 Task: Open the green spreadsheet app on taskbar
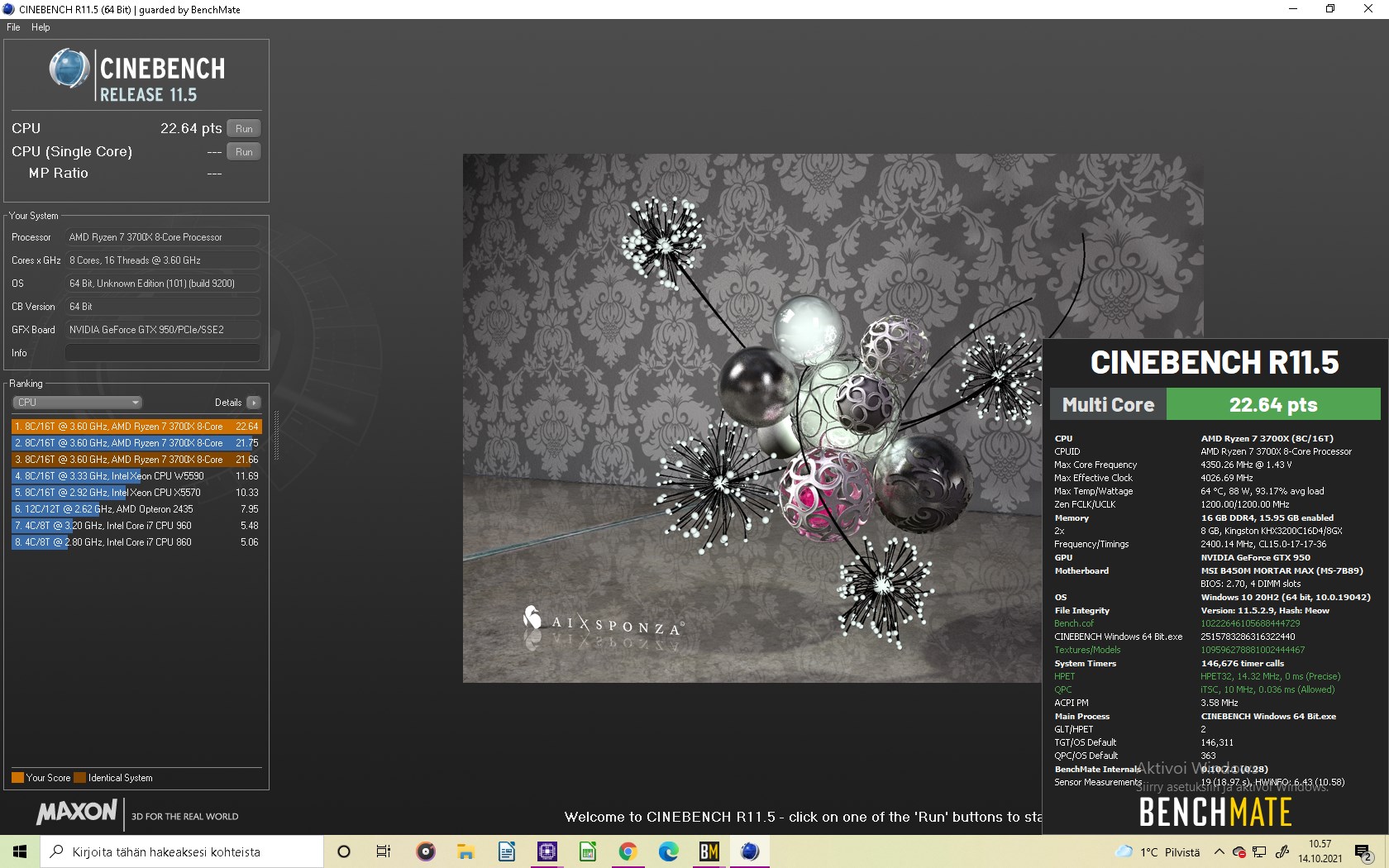click(x=588, y=851)
